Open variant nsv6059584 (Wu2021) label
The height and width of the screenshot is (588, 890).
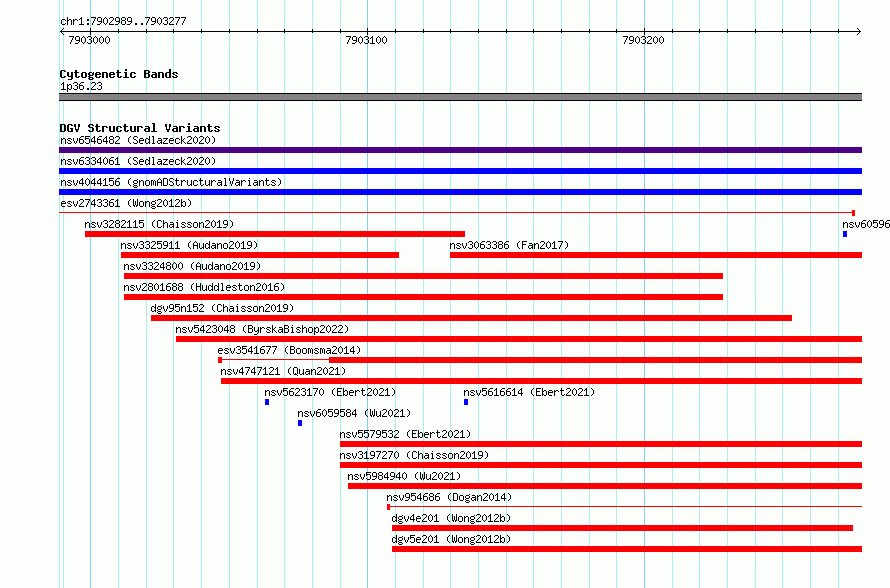(354, 413)
